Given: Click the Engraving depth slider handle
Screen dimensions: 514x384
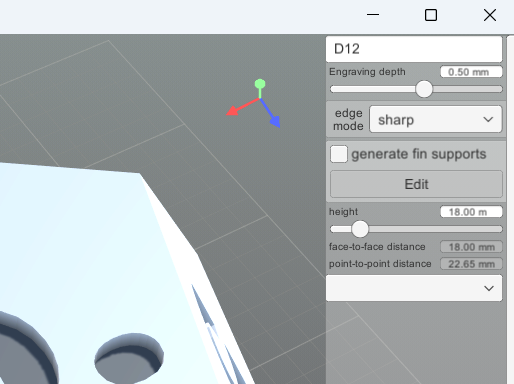Looking at the screenshot, I should (x=424, y=89).
